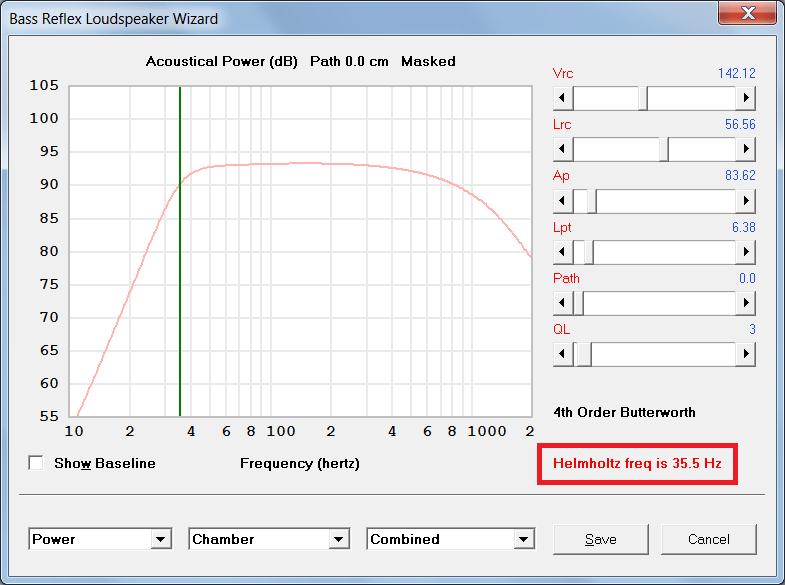This screenshot has height=585, width=785.
Task: Click the Helmholtz freq is 35.5 Hz text
Action: coord(637,463)
